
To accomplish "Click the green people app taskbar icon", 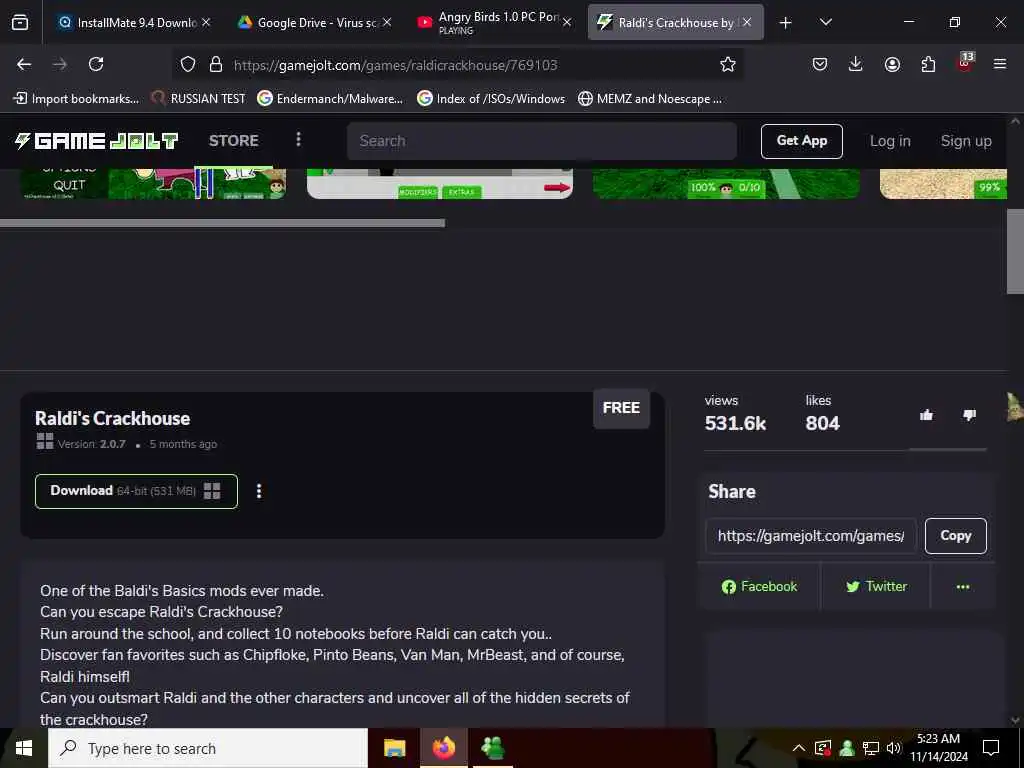I will pos(492,748).
